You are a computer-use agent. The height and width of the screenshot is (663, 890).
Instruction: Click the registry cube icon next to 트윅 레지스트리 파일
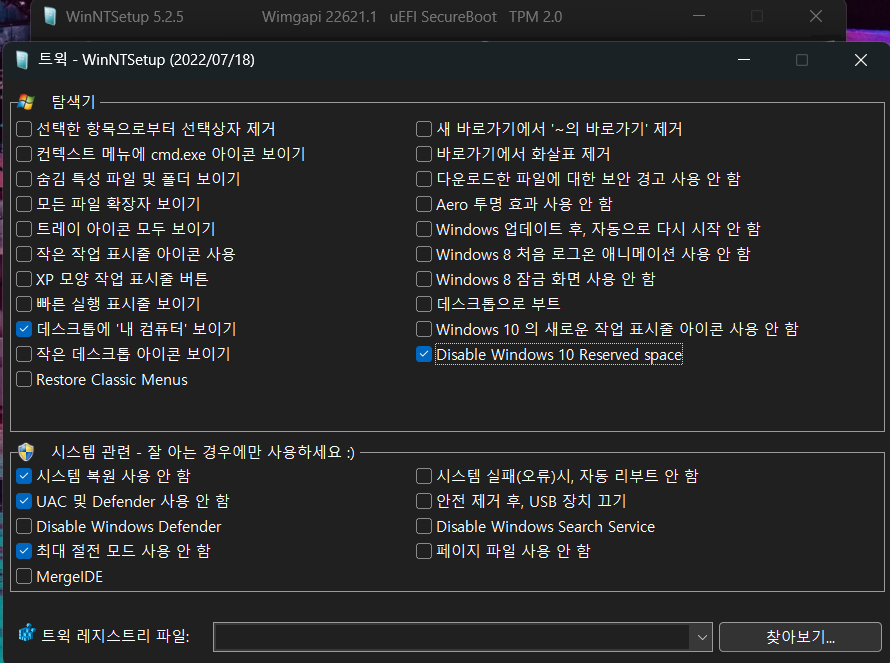click(27, 633)
